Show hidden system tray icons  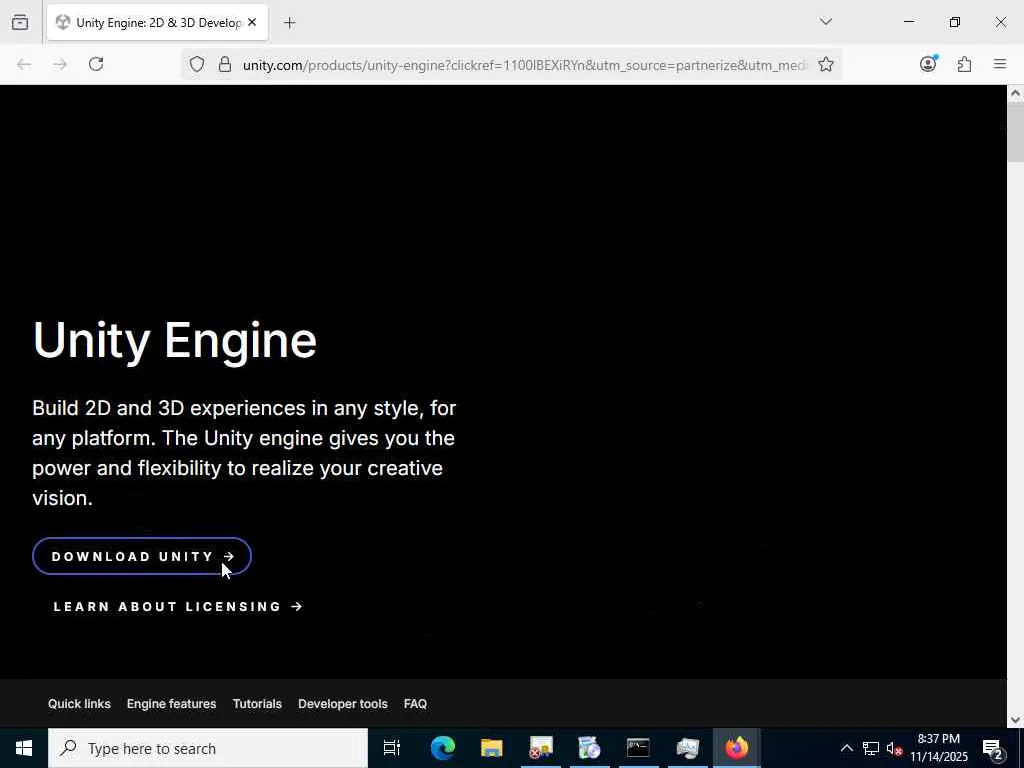(x=846, y=748)
